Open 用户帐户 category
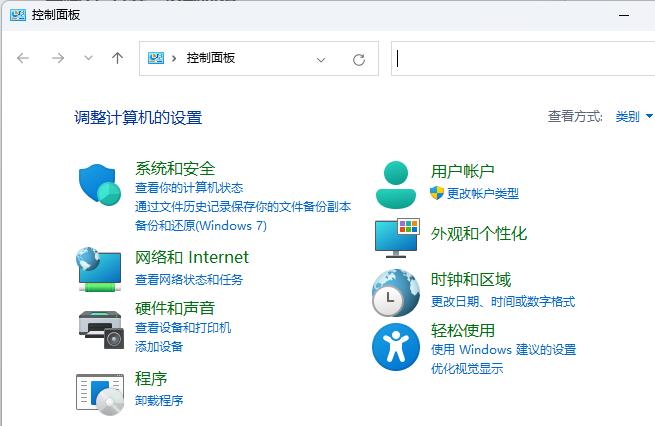 point(463,171)
